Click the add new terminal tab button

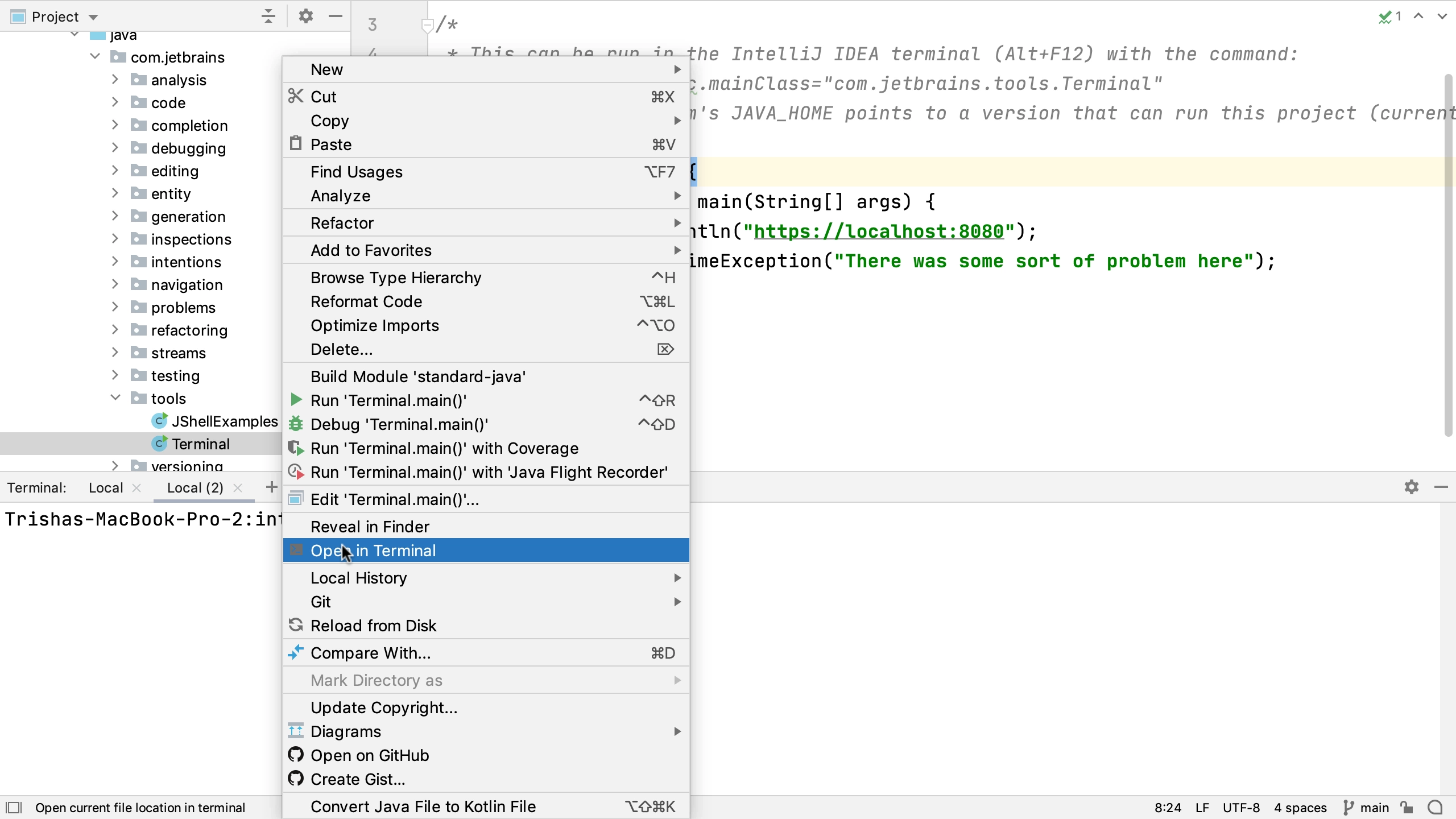tap(272, 487)
